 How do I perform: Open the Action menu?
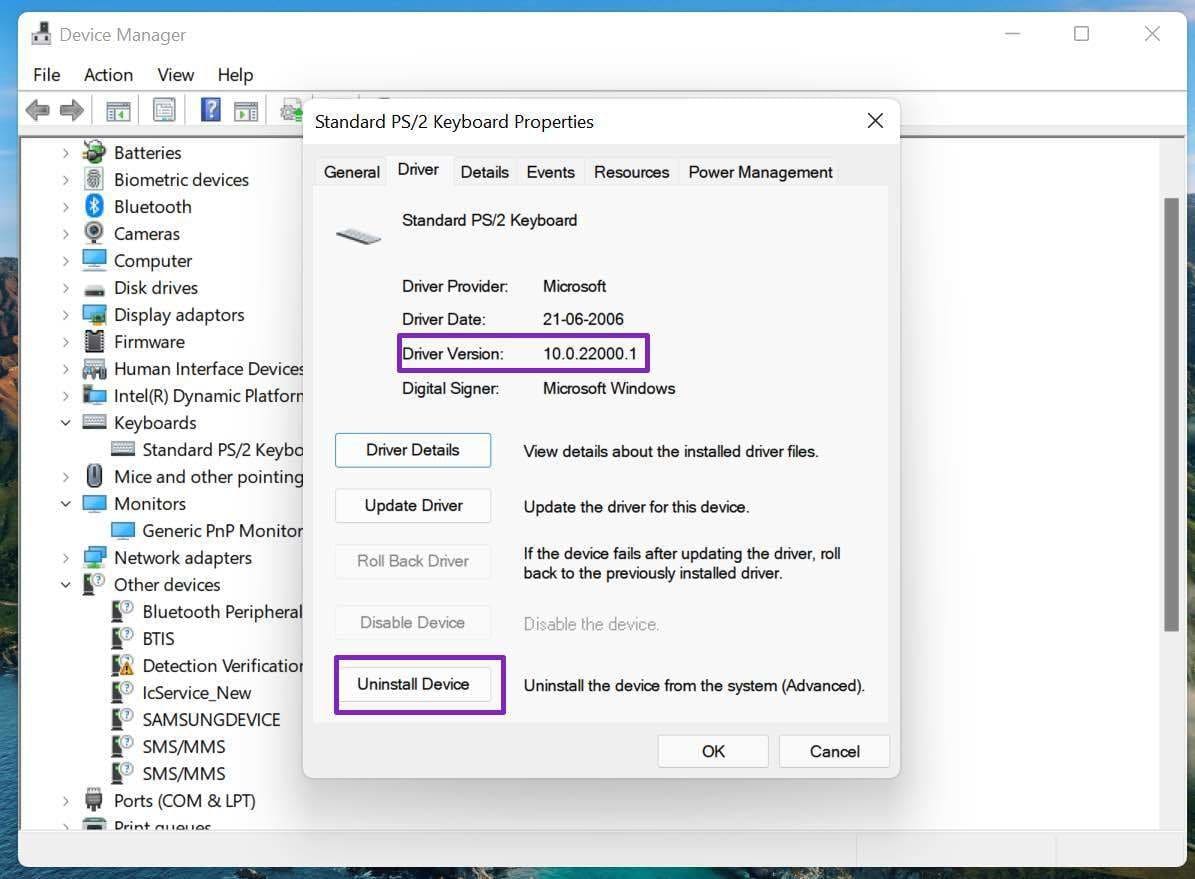tap(108, 75)
